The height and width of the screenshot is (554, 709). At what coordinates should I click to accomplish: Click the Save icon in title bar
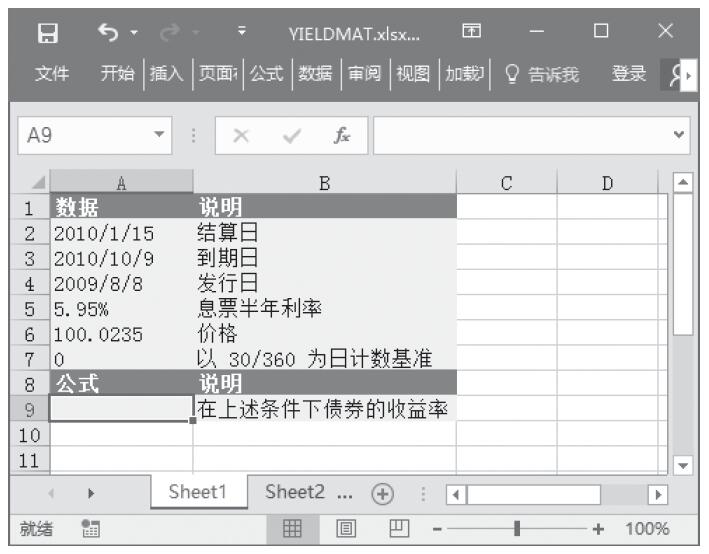(46, 34)
